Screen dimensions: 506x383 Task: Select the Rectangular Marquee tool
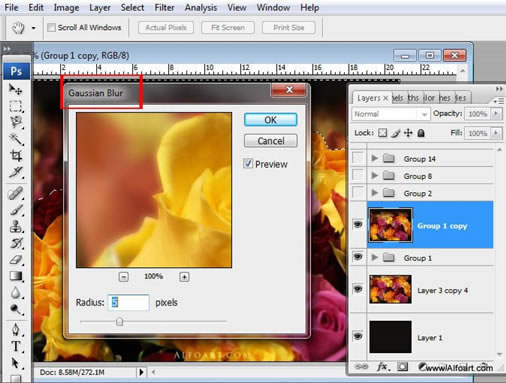[15, 106]
